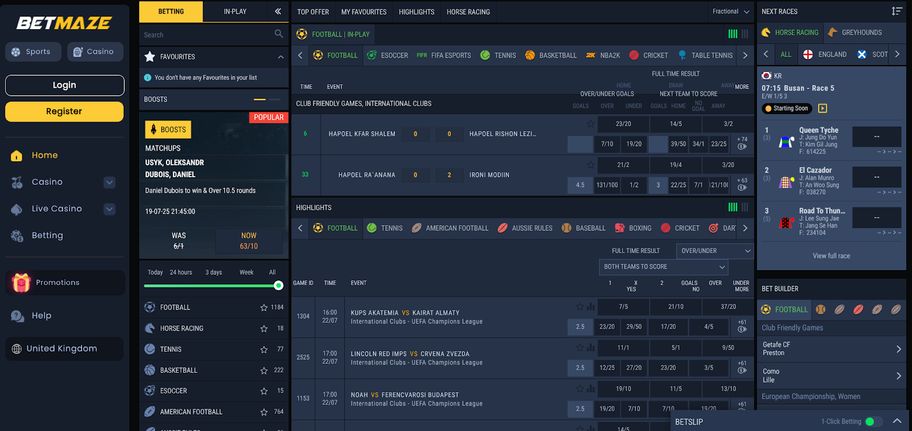Open the search magnifier icon

[x=279, y=34]
